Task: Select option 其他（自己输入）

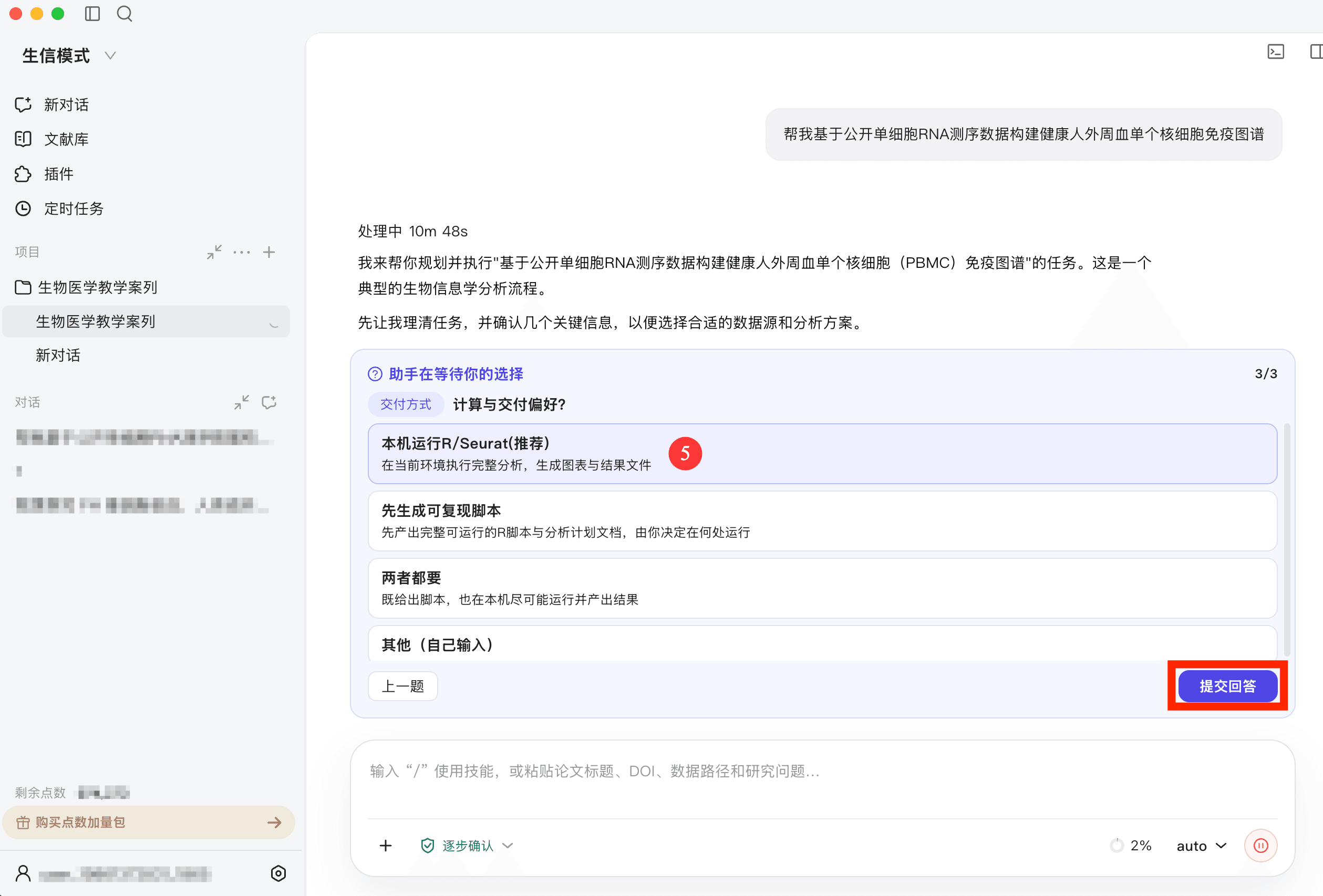Action: click(822, 644)
